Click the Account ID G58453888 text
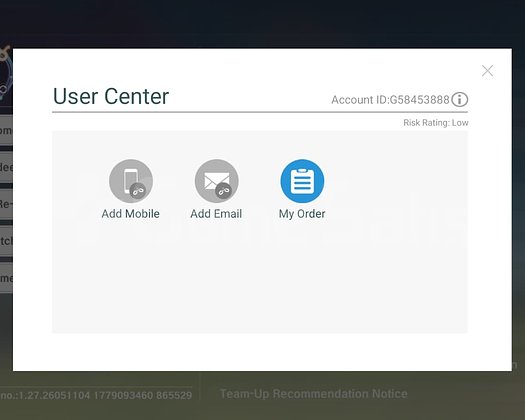This screenshot has height=420, width=525. pyautogui.click(x=390, y=100)
